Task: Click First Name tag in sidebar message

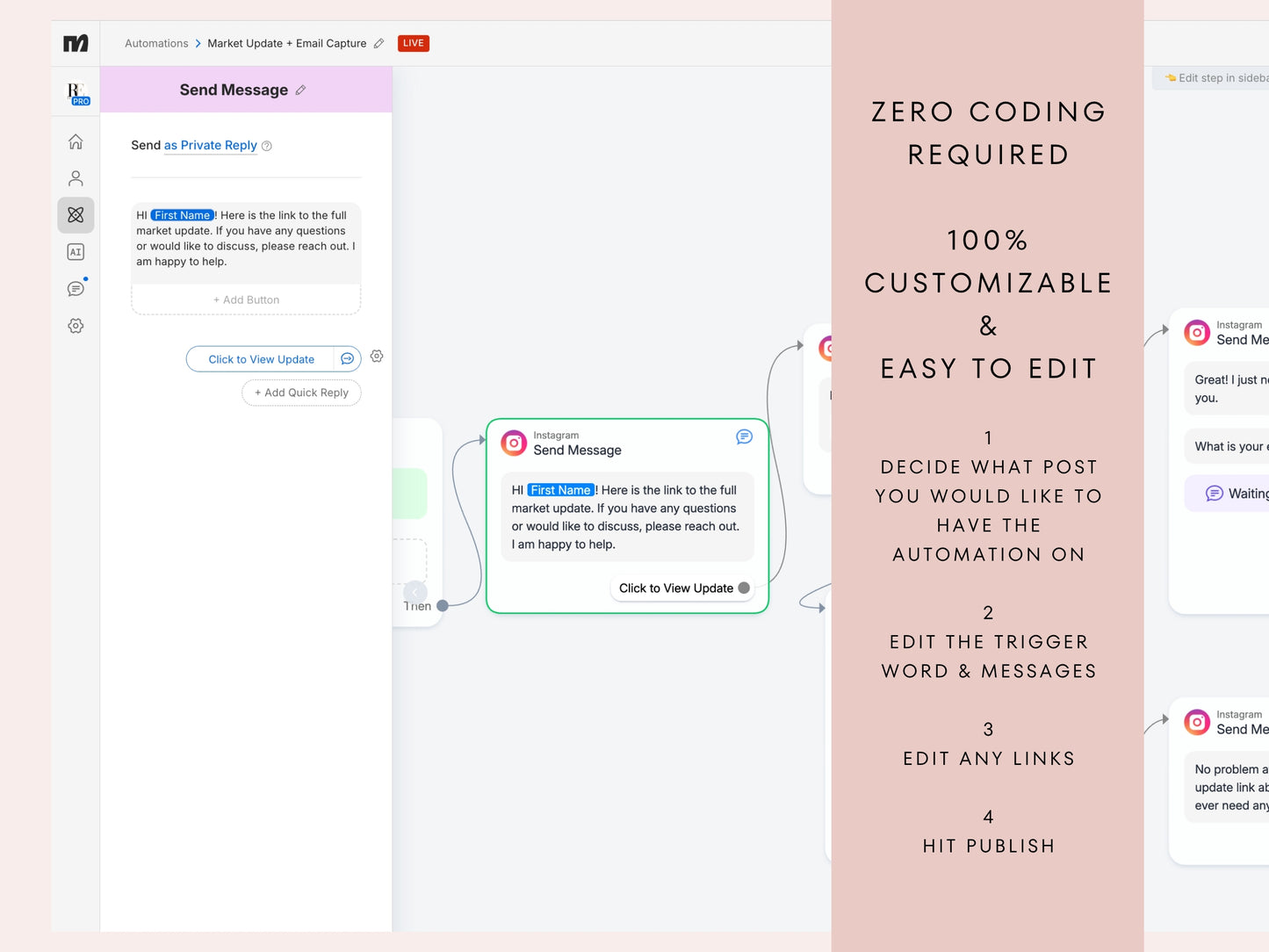Action: 182,215
